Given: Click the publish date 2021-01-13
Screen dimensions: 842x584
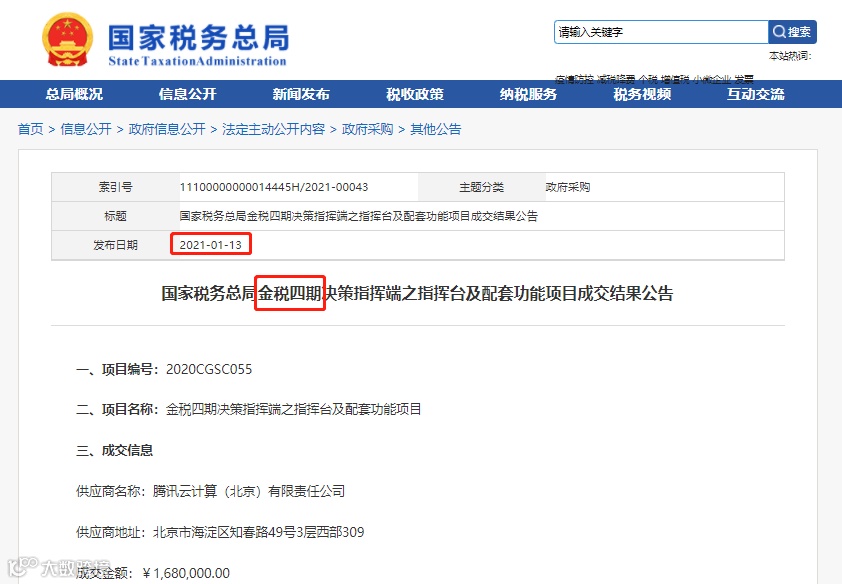Looking at the screenshot, I should [x=210, y=245].
